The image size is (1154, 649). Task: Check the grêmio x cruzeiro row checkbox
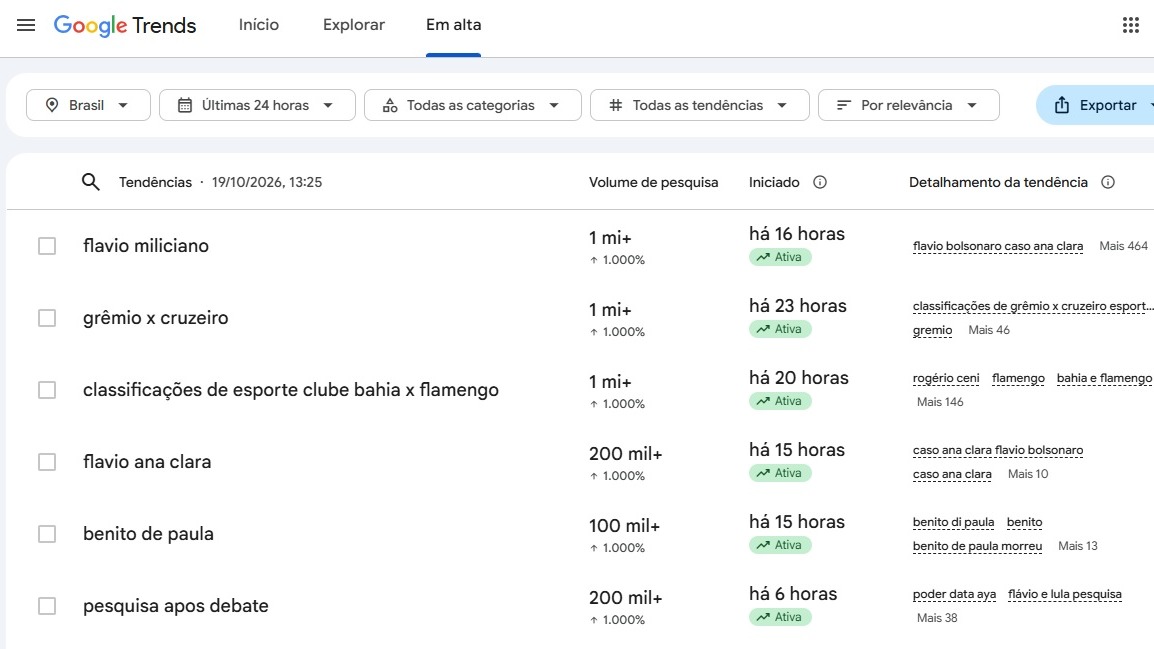point(47,318)
